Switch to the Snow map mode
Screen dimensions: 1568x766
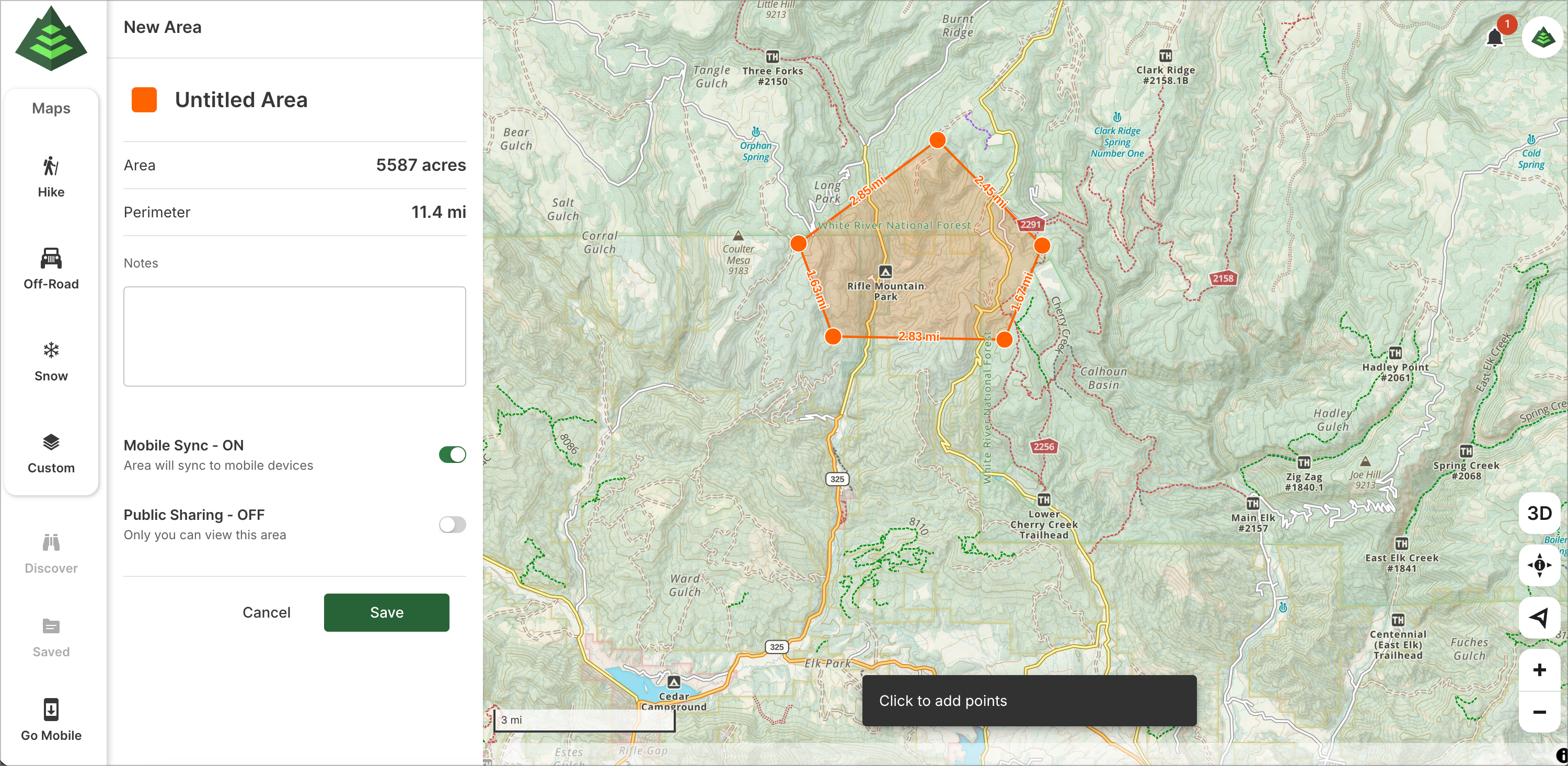click(x=51, y=361)
